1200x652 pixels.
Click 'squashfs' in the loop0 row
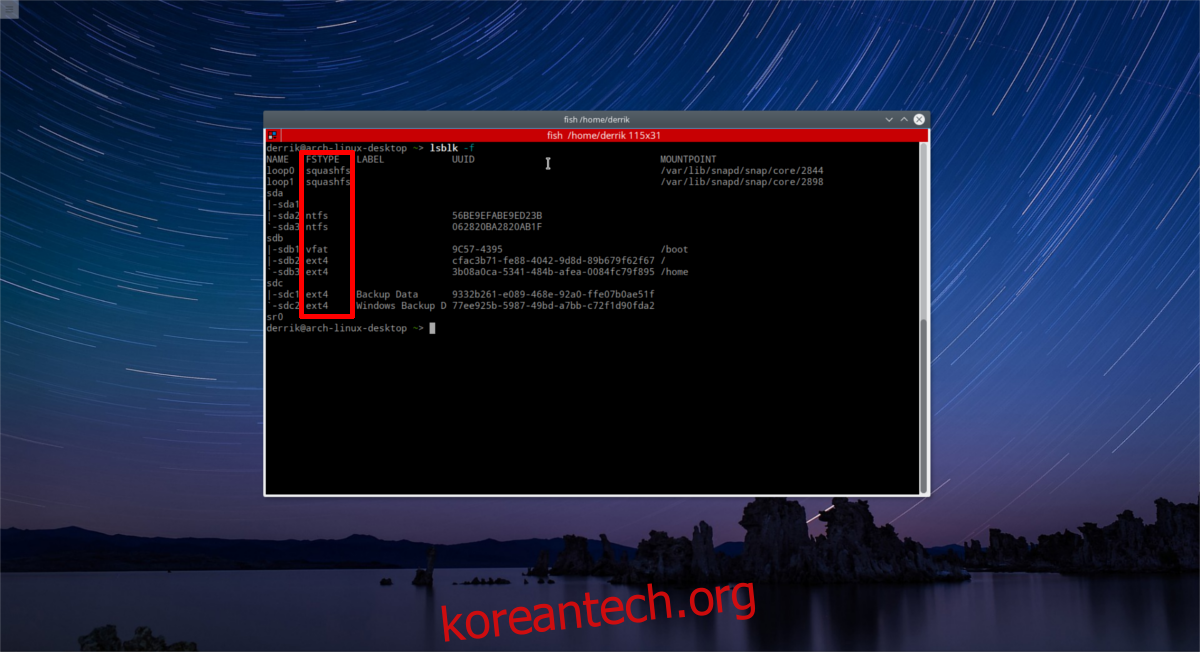click(x=328, y=170)
